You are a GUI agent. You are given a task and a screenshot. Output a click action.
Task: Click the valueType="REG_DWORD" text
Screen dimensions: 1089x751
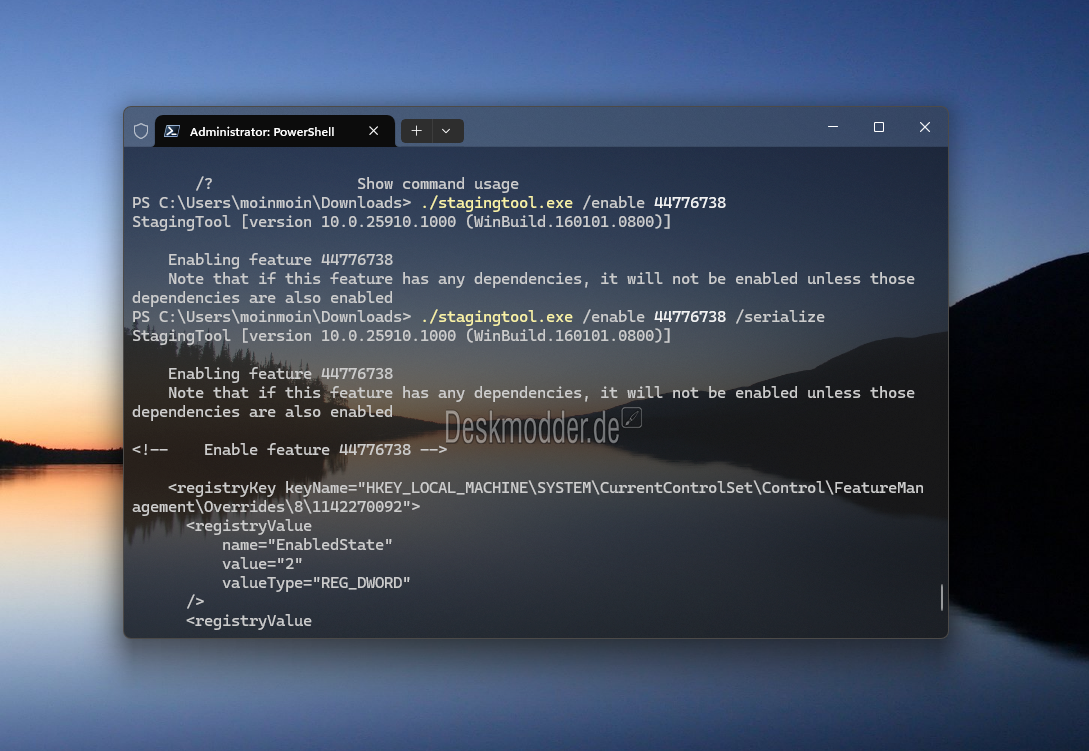316,583
